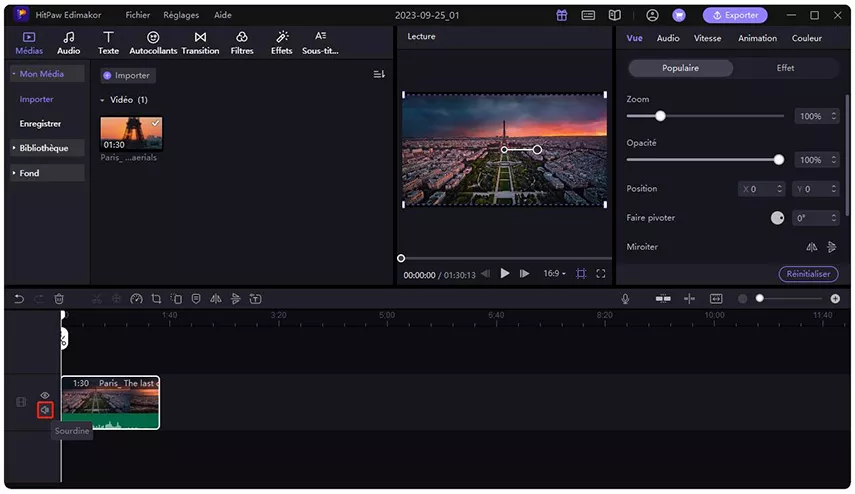This screenshot has height=494, width=855.
Task: Start voice-over with microphone icon
Action: tap(625, 299)
